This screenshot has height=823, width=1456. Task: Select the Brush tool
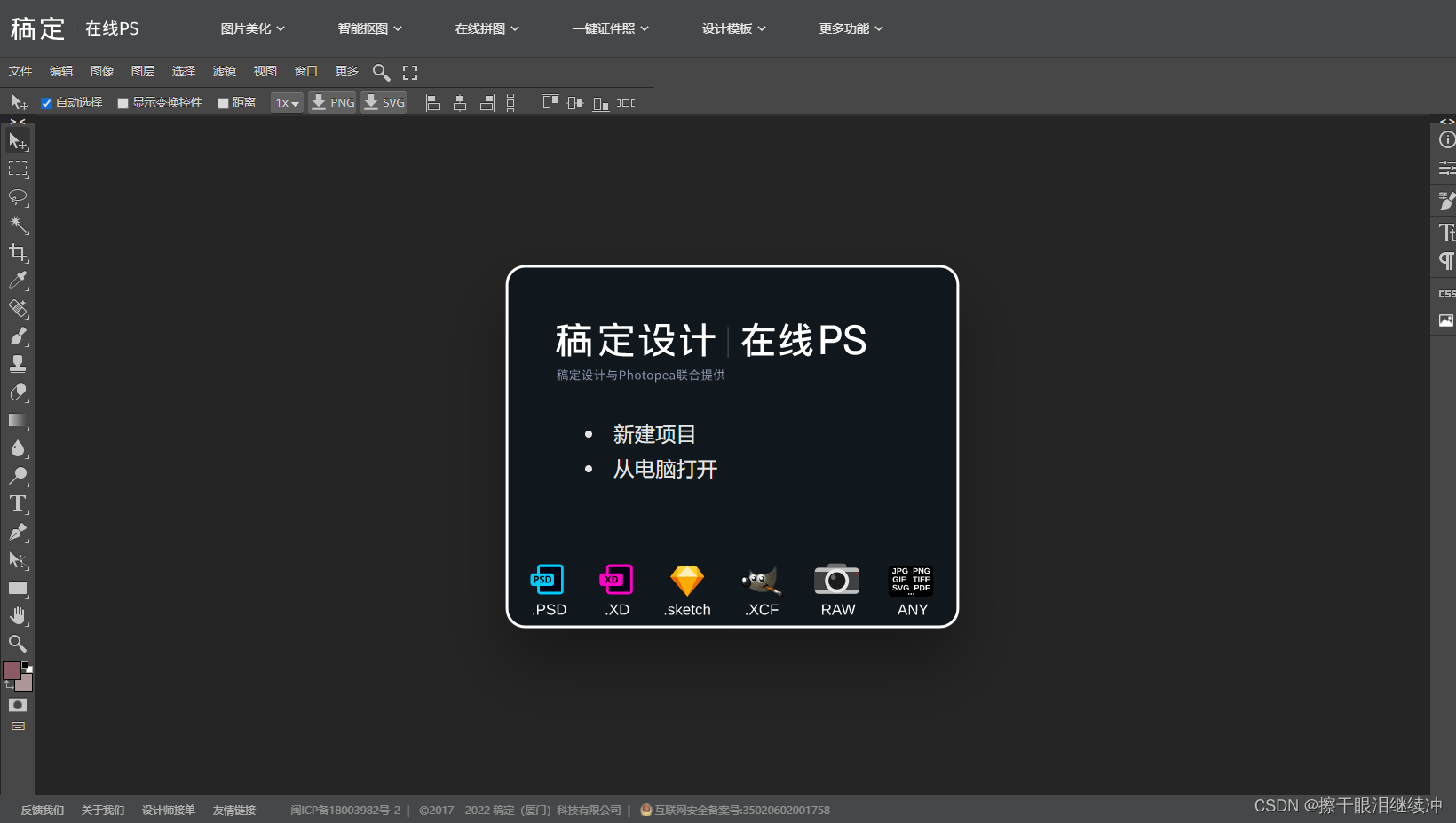point(18,336)
